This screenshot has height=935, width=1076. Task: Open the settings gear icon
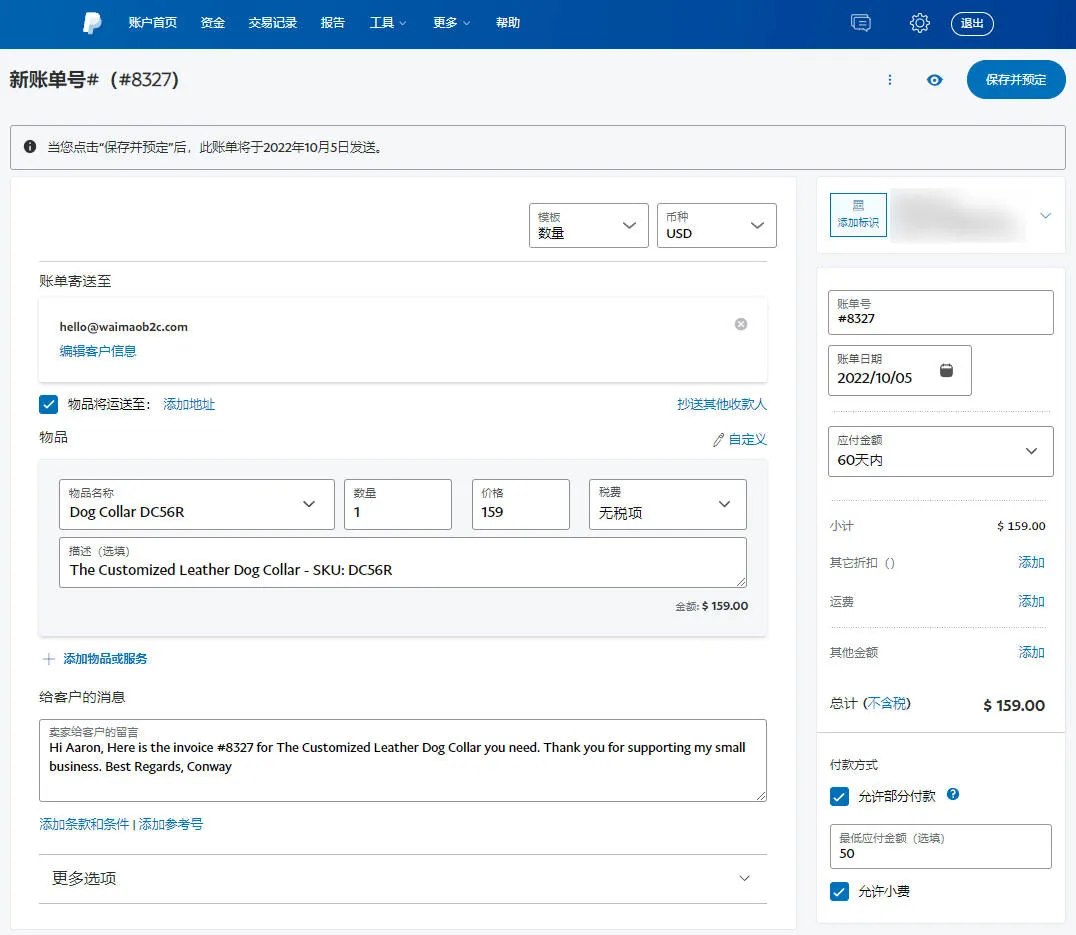(920, 23)
